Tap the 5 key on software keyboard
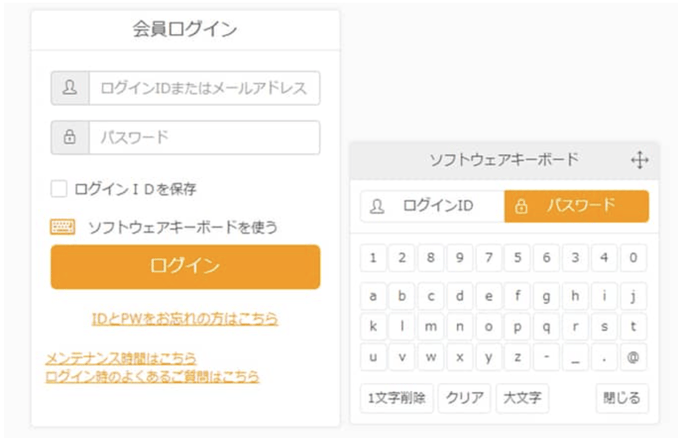The image size is (680, 438). [x=517, y=258]
